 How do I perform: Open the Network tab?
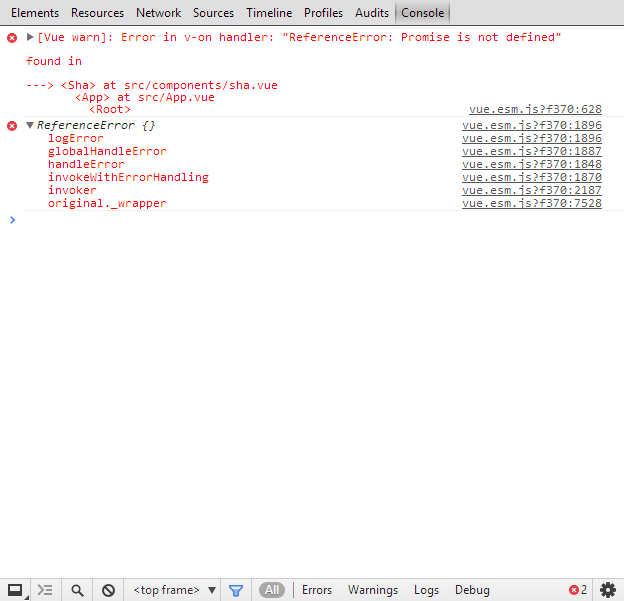tap(158, 13)
